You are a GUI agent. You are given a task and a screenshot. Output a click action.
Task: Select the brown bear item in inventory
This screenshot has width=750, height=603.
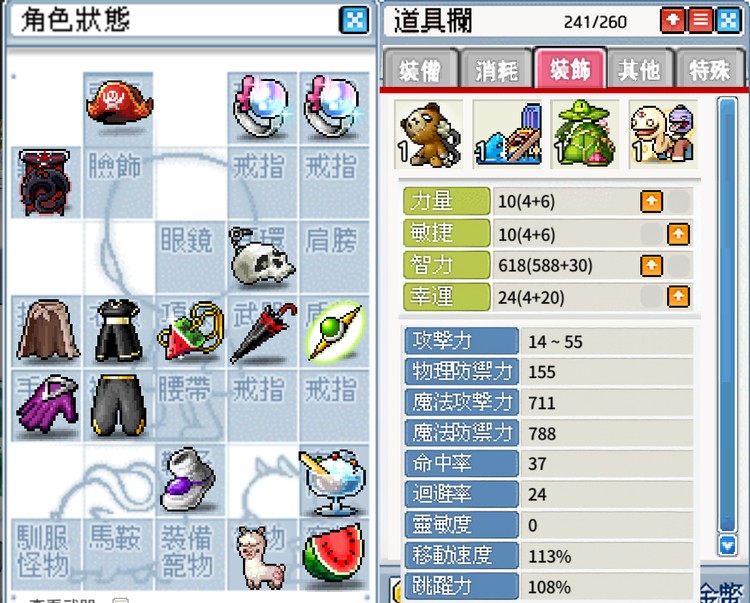(x=429, y=134)
